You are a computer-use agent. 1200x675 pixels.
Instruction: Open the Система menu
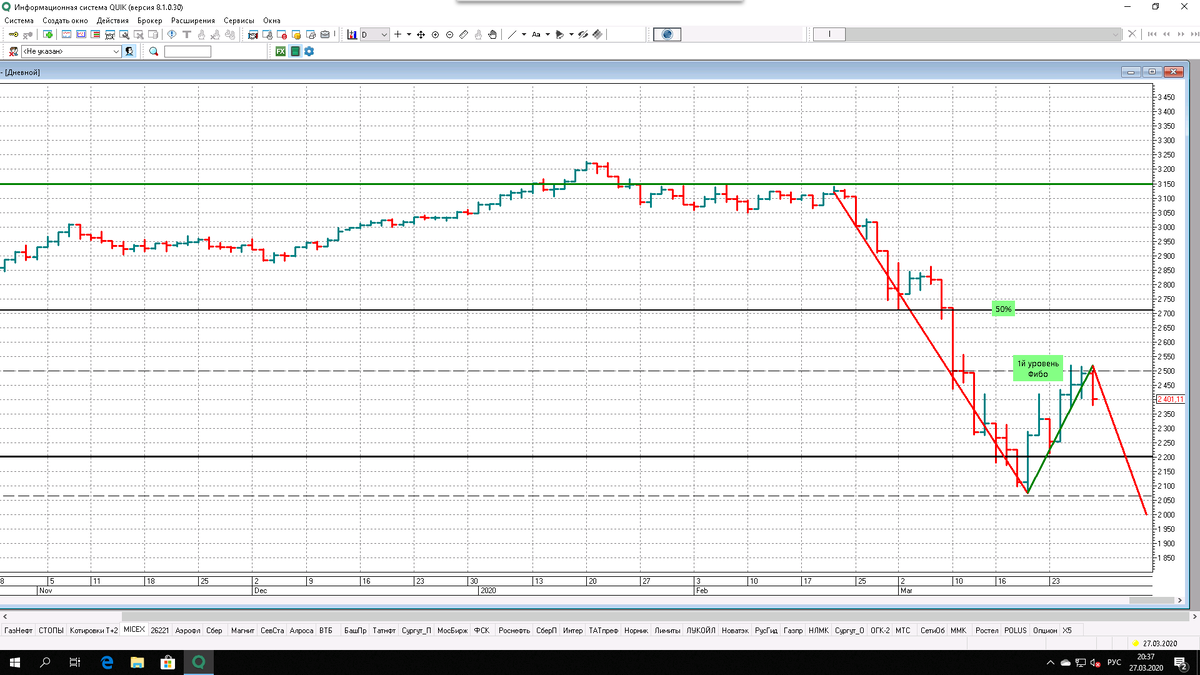[x=18, y=20]
